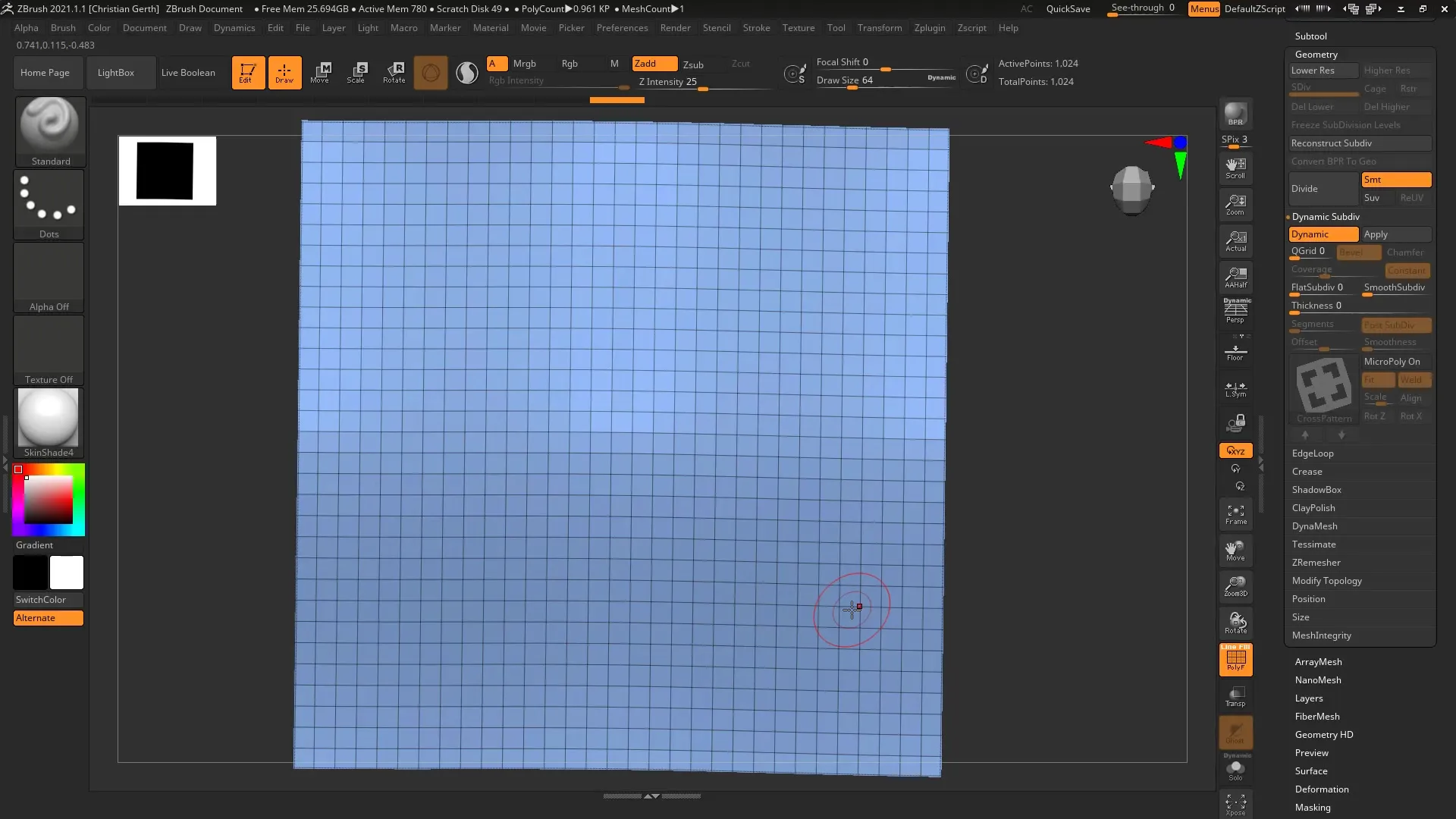Click the AAHalf zoom icon
1456x819 pixels.
[1235, 277]
